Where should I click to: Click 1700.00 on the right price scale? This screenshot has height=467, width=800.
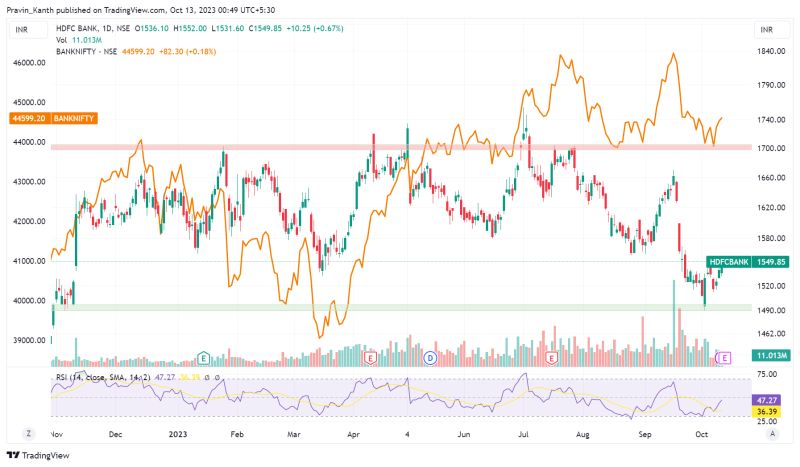click(771, 148)
